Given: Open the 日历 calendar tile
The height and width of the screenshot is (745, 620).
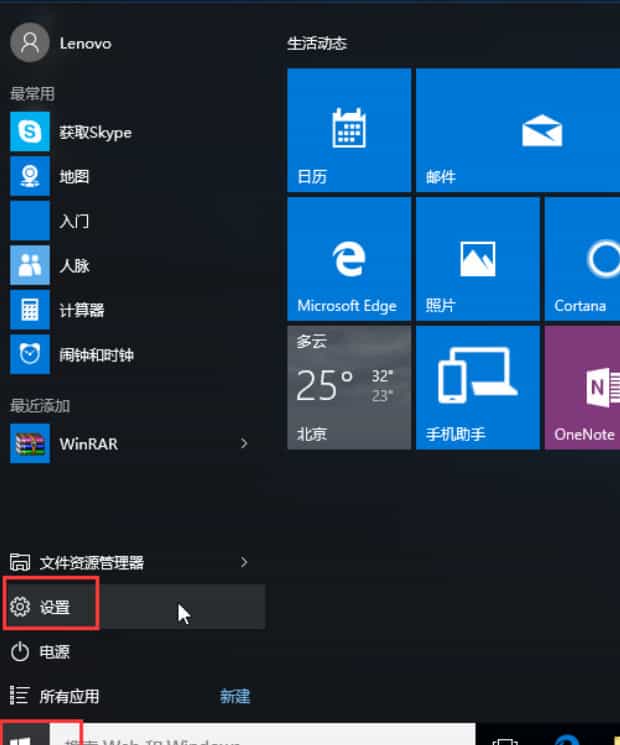Looking at the screenshot, I should pyautogui.click(x=349, y=130).
